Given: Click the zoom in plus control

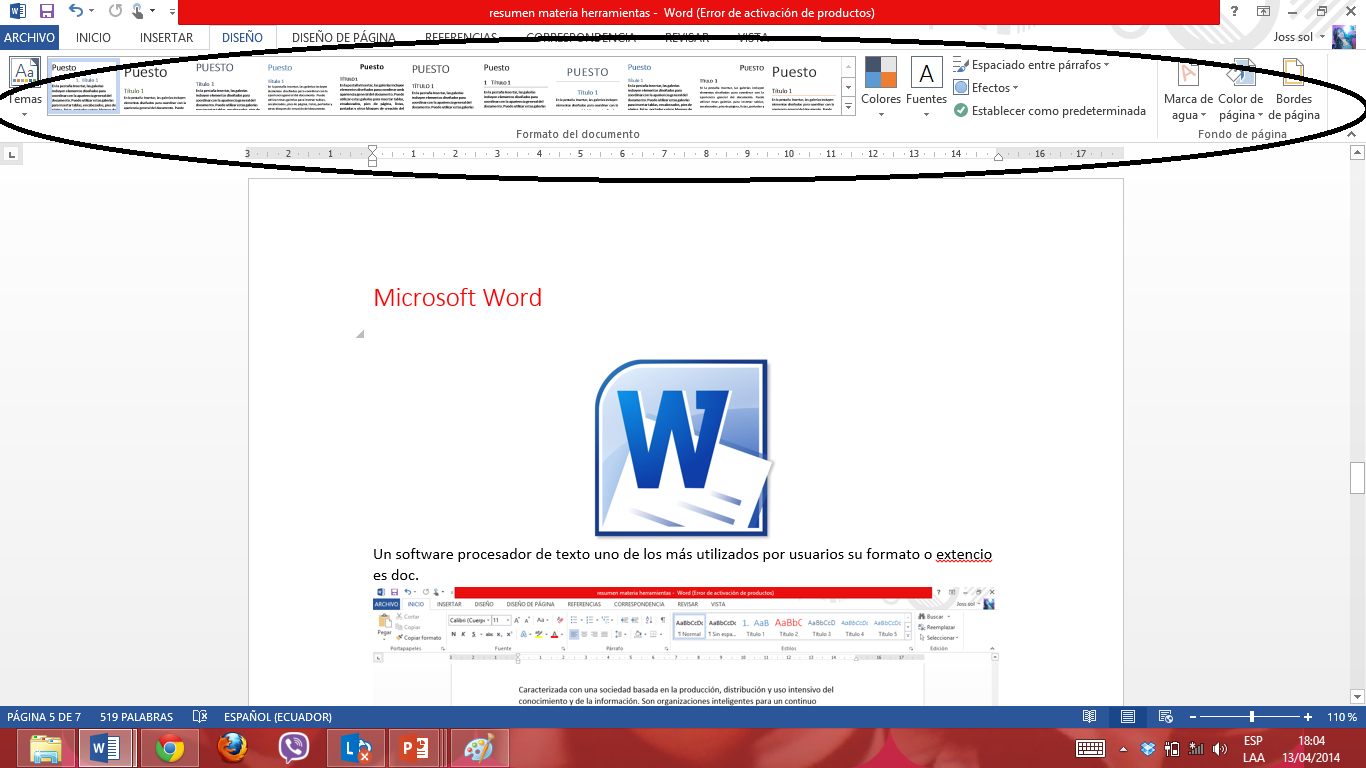Looking at the screenshot, I should pos(1308,717).
